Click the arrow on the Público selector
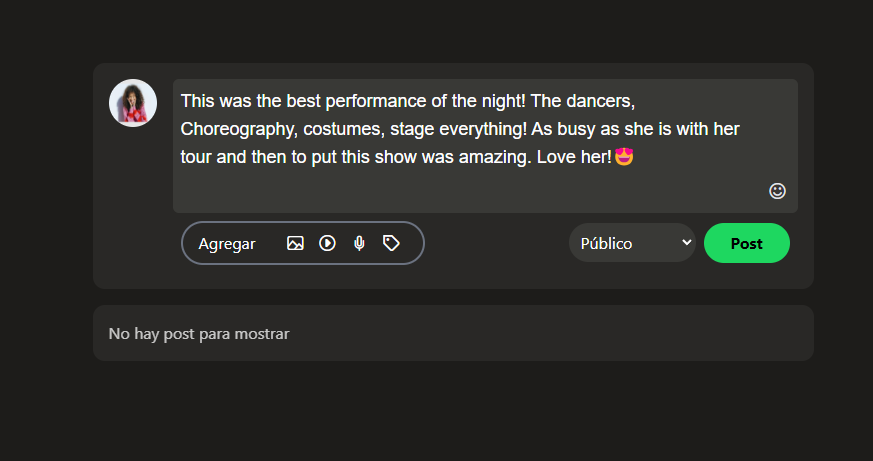Viewport: 873px width, 461px height. coord(686,243)
